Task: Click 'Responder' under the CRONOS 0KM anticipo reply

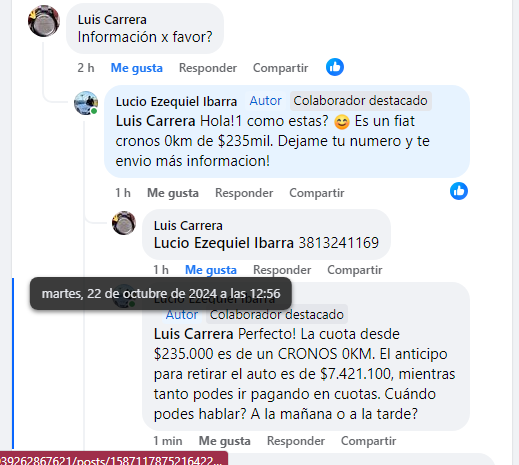Action: point(296,441)
